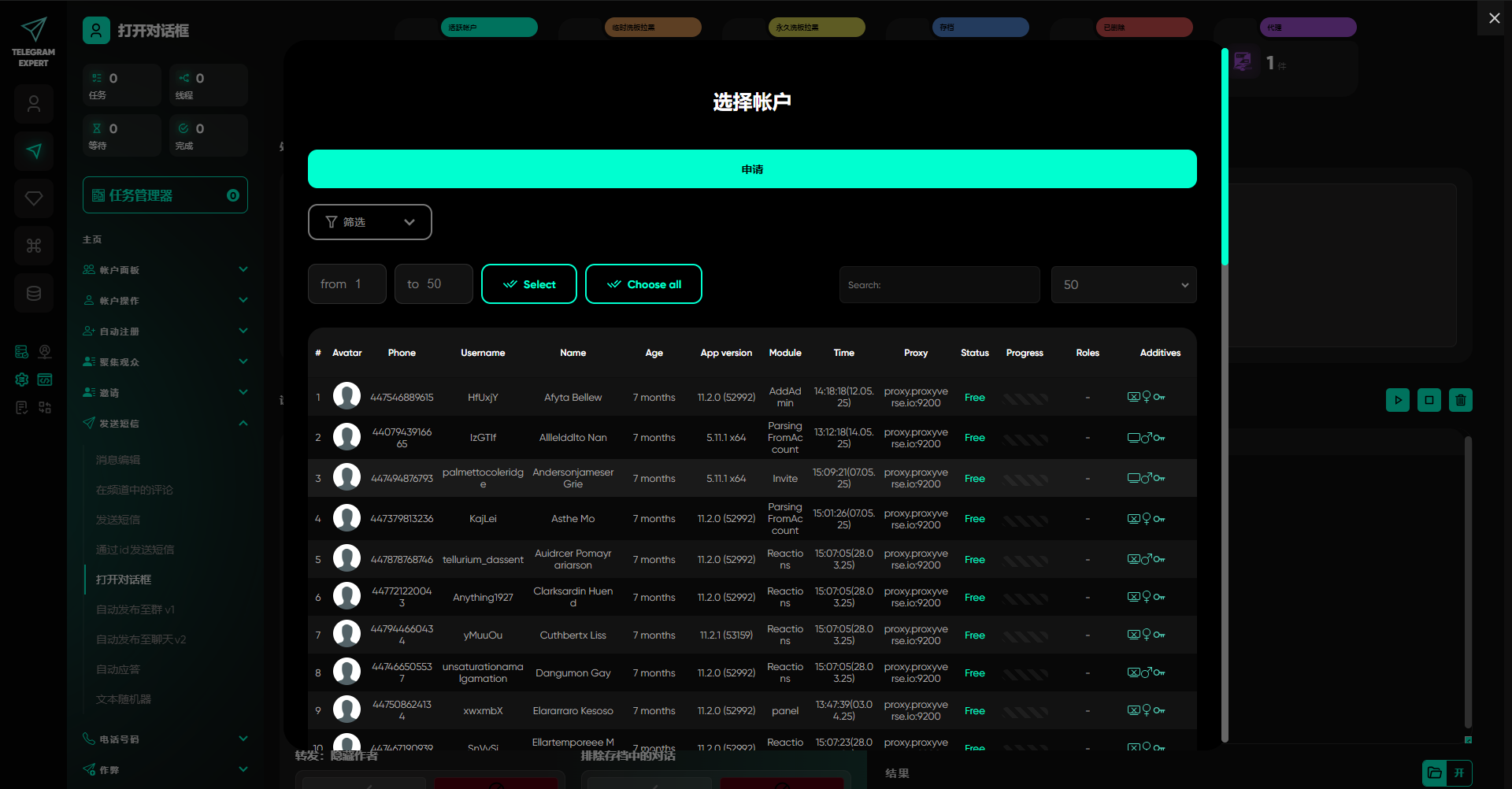
Task: Click the paper plane icon in left sidebar
Action: (34, 151)
